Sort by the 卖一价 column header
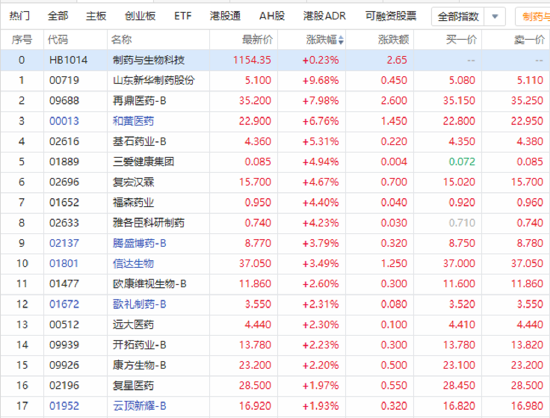 pos(529,40)
